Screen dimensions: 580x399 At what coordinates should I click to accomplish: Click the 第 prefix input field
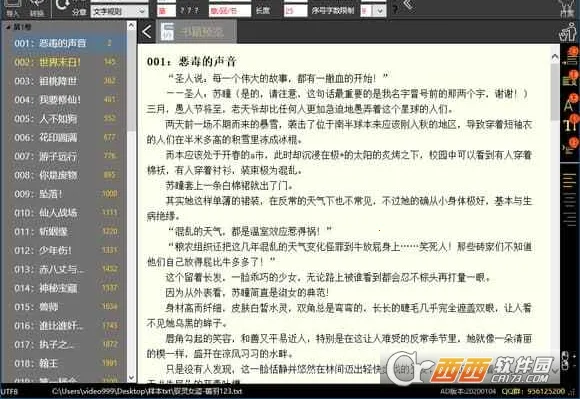coord(166,11)
